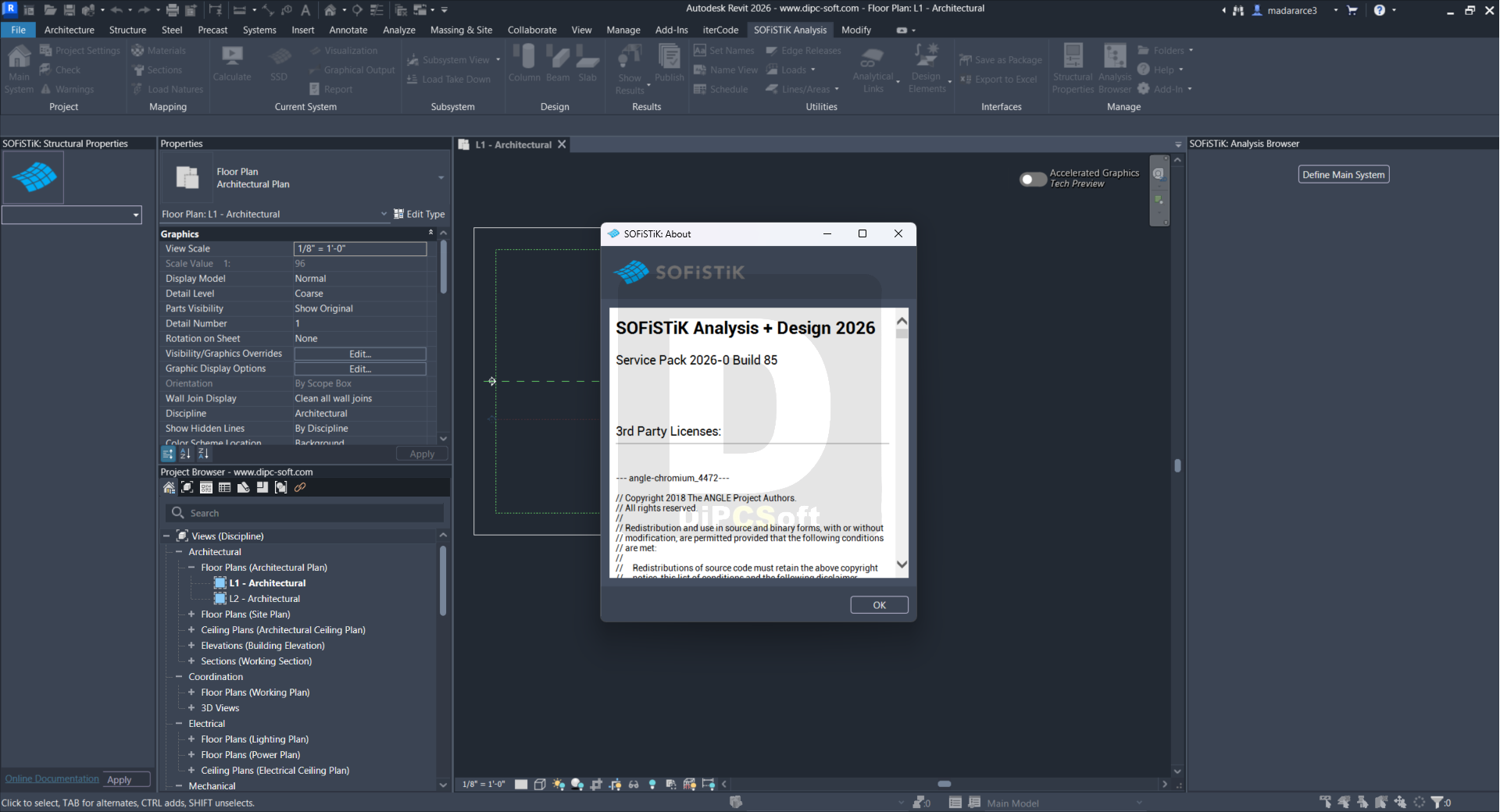Toggle shadows in view control bar
The width and height of the screenshot is (1500, 812).
pos(577,784)
